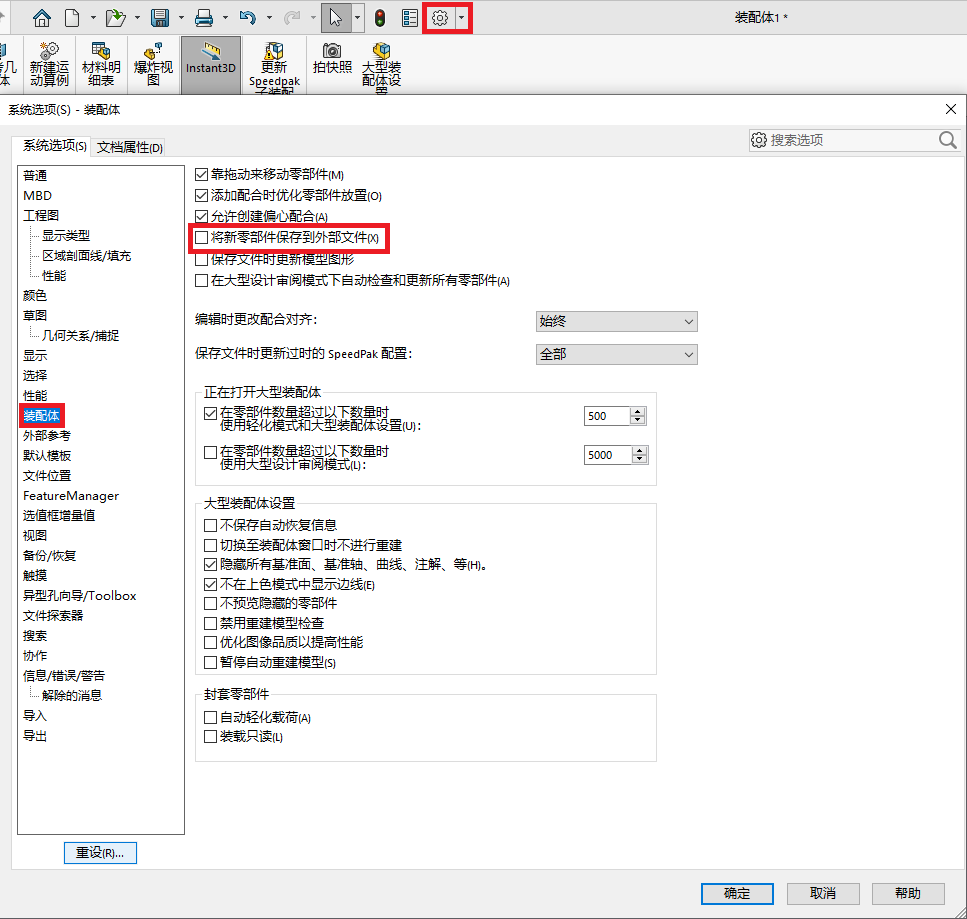This screenshot has height=919, width=967.
Task: Switch to the 文档属性 tab
Action: (130, 147)
